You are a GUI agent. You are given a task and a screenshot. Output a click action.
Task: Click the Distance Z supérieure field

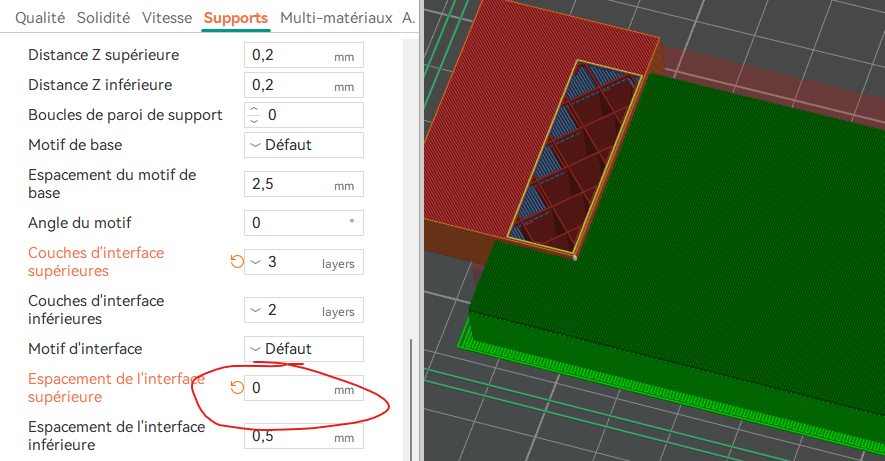click(304, 55)
